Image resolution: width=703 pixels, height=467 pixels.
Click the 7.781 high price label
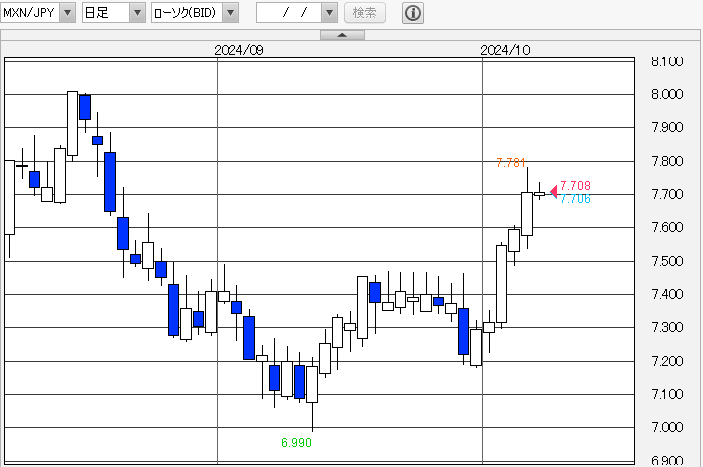tap(511, 163)
